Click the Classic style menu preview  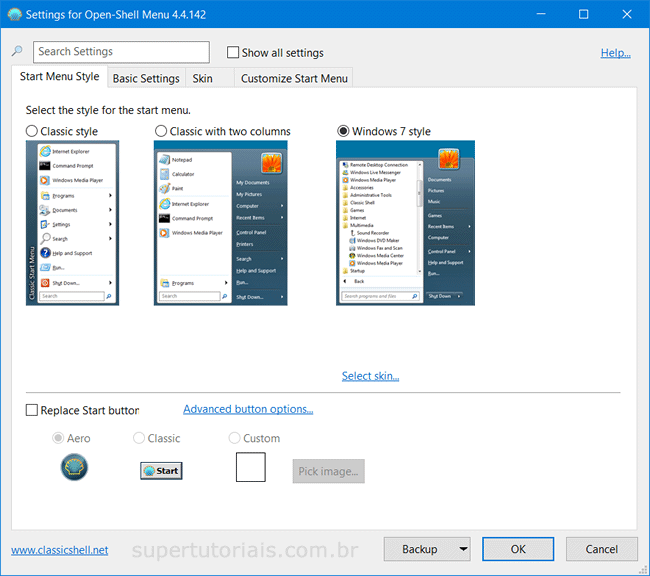tap(72, 222)
